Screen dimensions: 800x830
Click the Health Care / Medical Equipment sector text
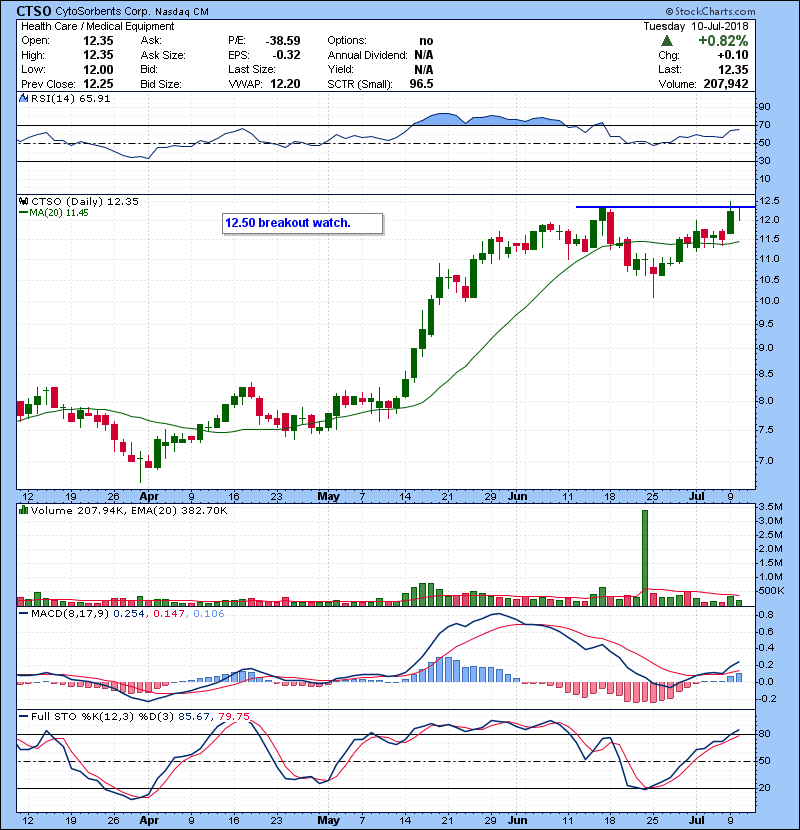tap(97, 26)
